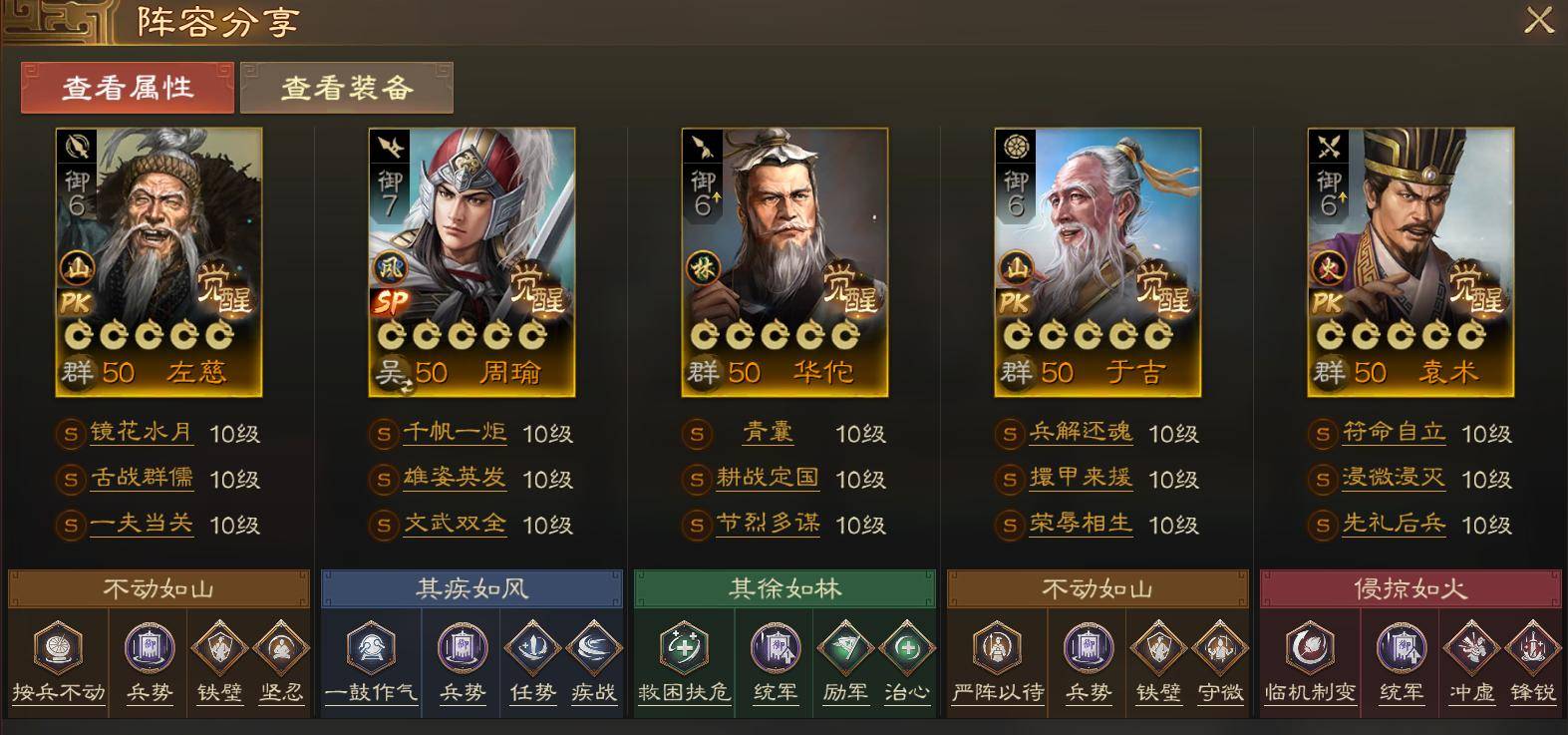The width and height of the screenshot is (1568, 735).
Task: Select the 华佗 general card portrait
Action: pyautogui.click(x=784, y=262)
